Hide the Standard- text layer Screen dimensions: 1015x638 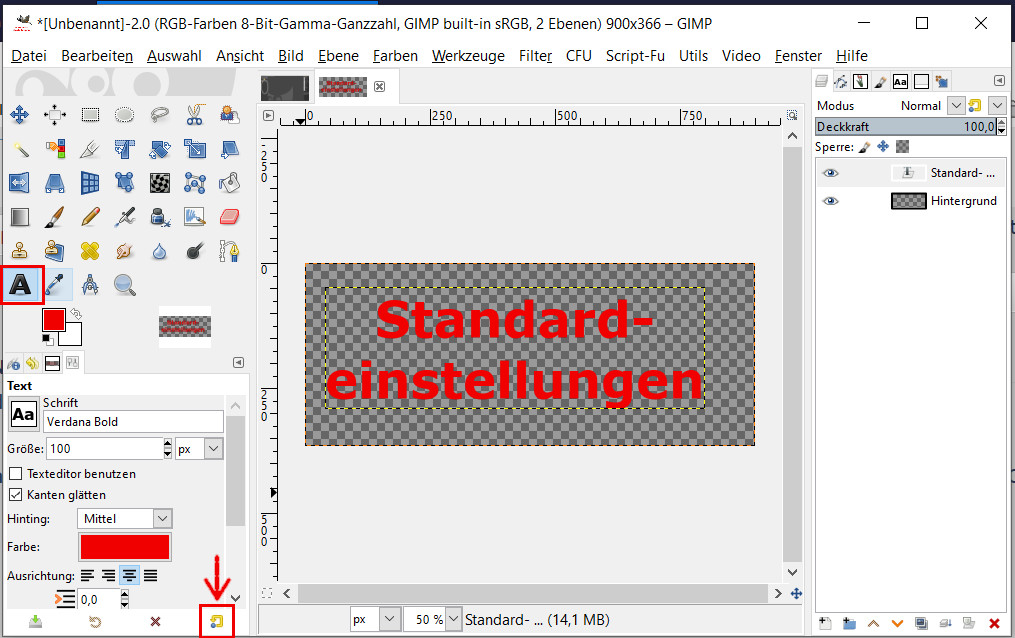(831, 173)
